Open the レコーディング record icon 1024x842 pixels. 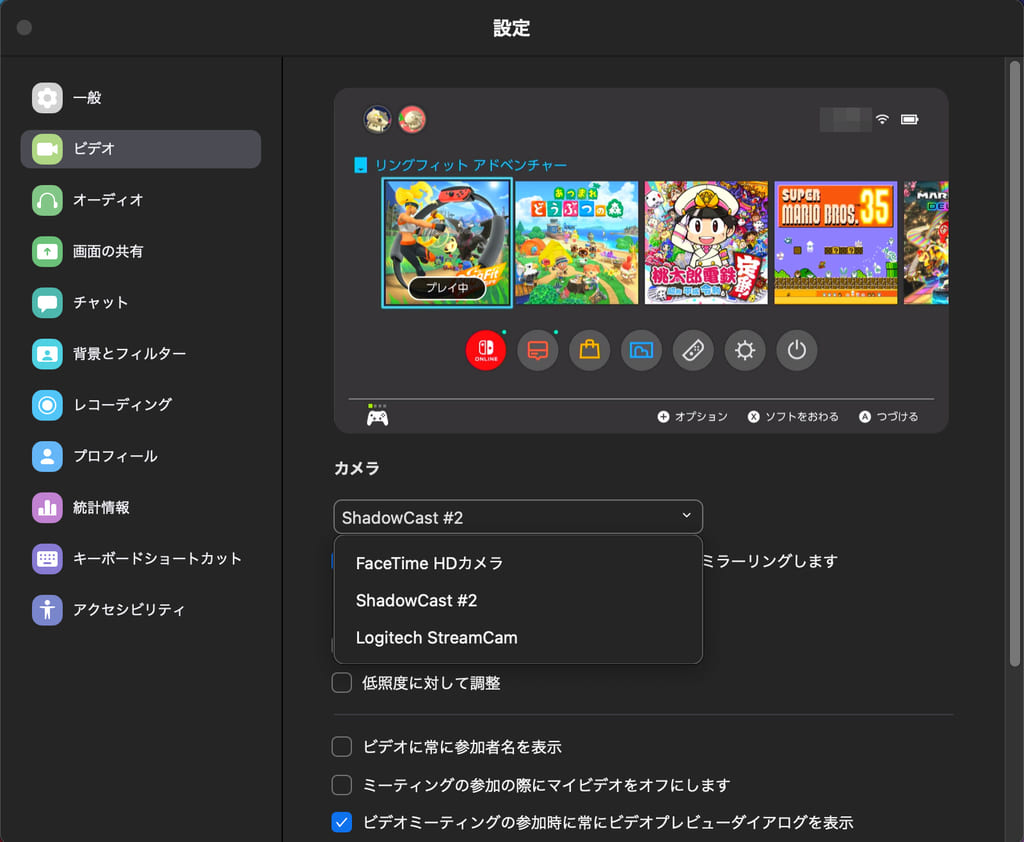[x=47, y=405]
